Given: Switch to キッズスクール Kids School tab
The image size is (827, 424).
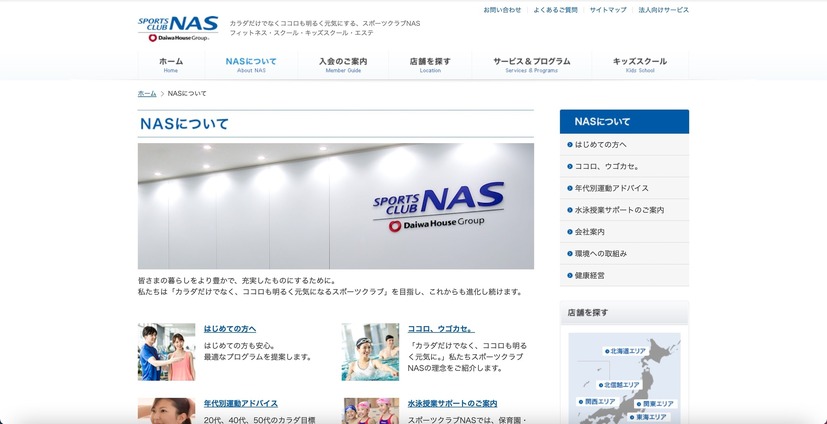Looking at the screenshot, I should 639,64.
